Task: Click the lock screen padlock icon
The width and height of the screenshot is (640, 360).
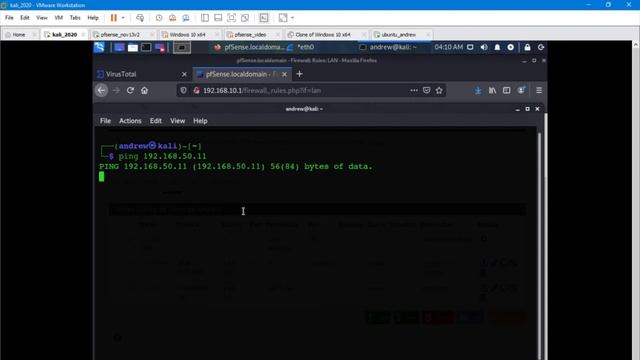Action: pyautogui.click(x=527, y=47)
